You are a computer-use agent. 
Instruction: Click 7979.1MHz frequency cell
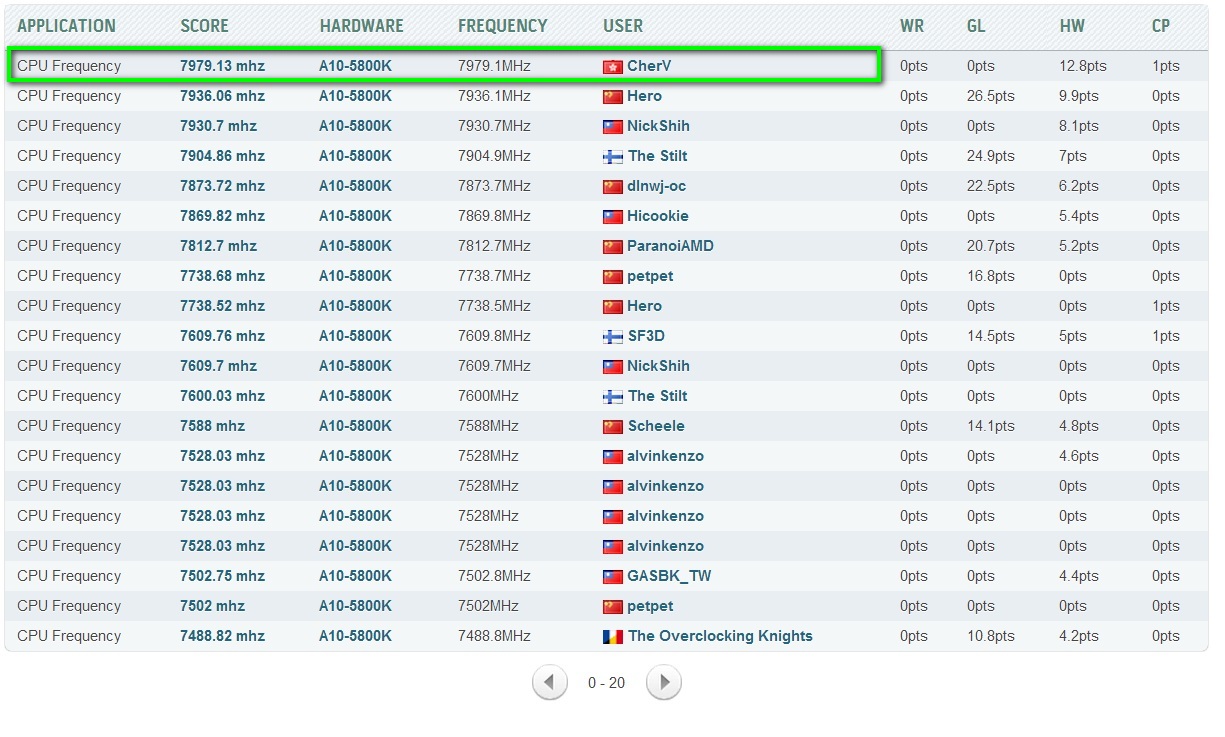(x=494, y=66)
